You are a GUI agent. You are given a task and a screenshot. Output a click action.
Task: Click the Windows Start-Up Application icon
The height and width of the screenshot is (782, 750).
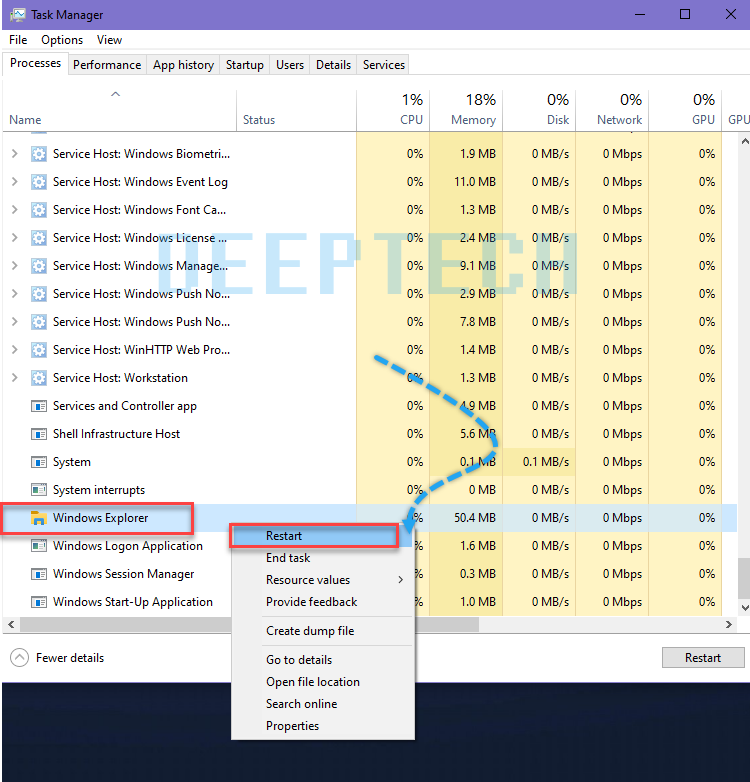tap(38, 602)
